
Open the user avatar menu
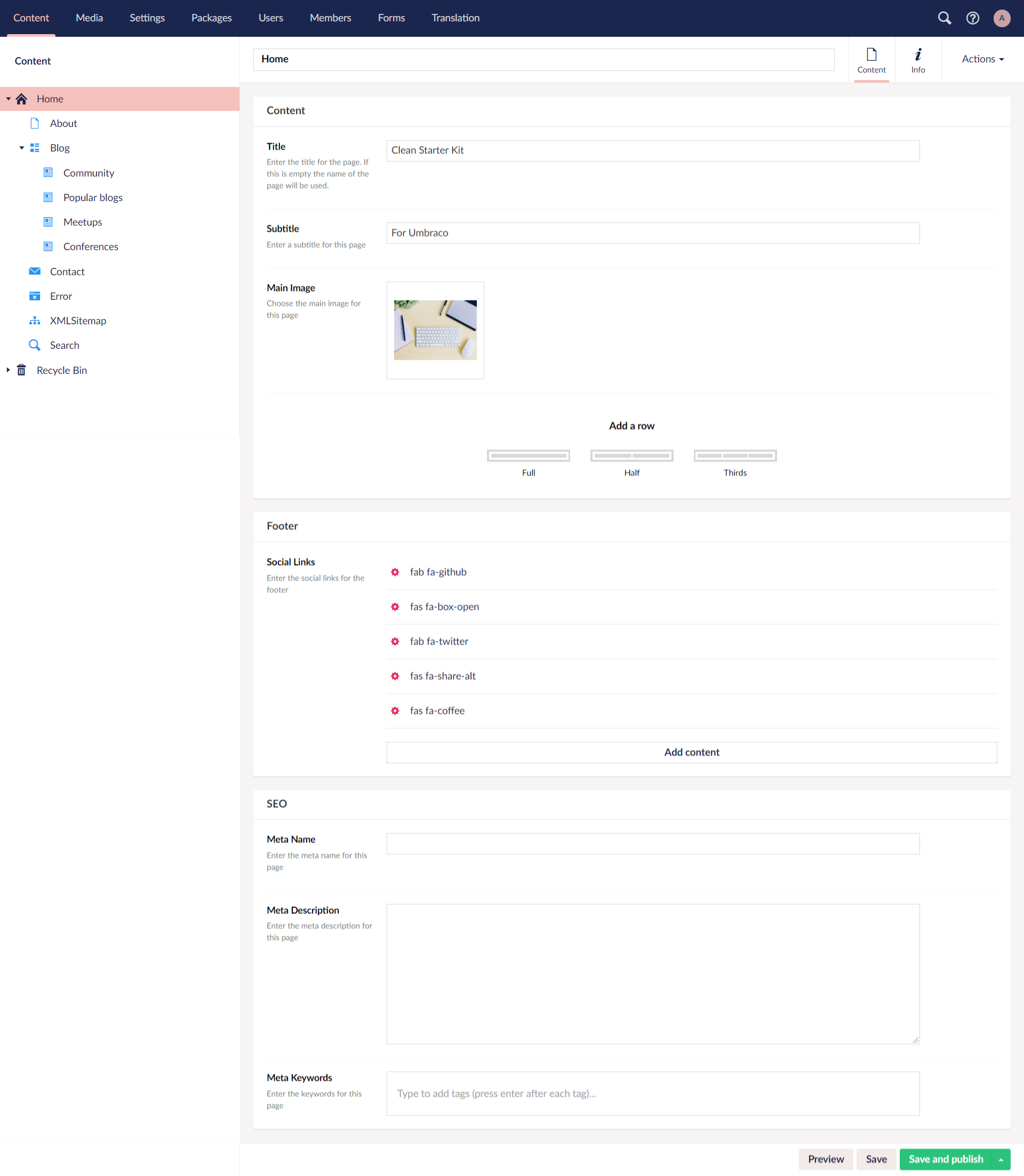coord(1002,18)
